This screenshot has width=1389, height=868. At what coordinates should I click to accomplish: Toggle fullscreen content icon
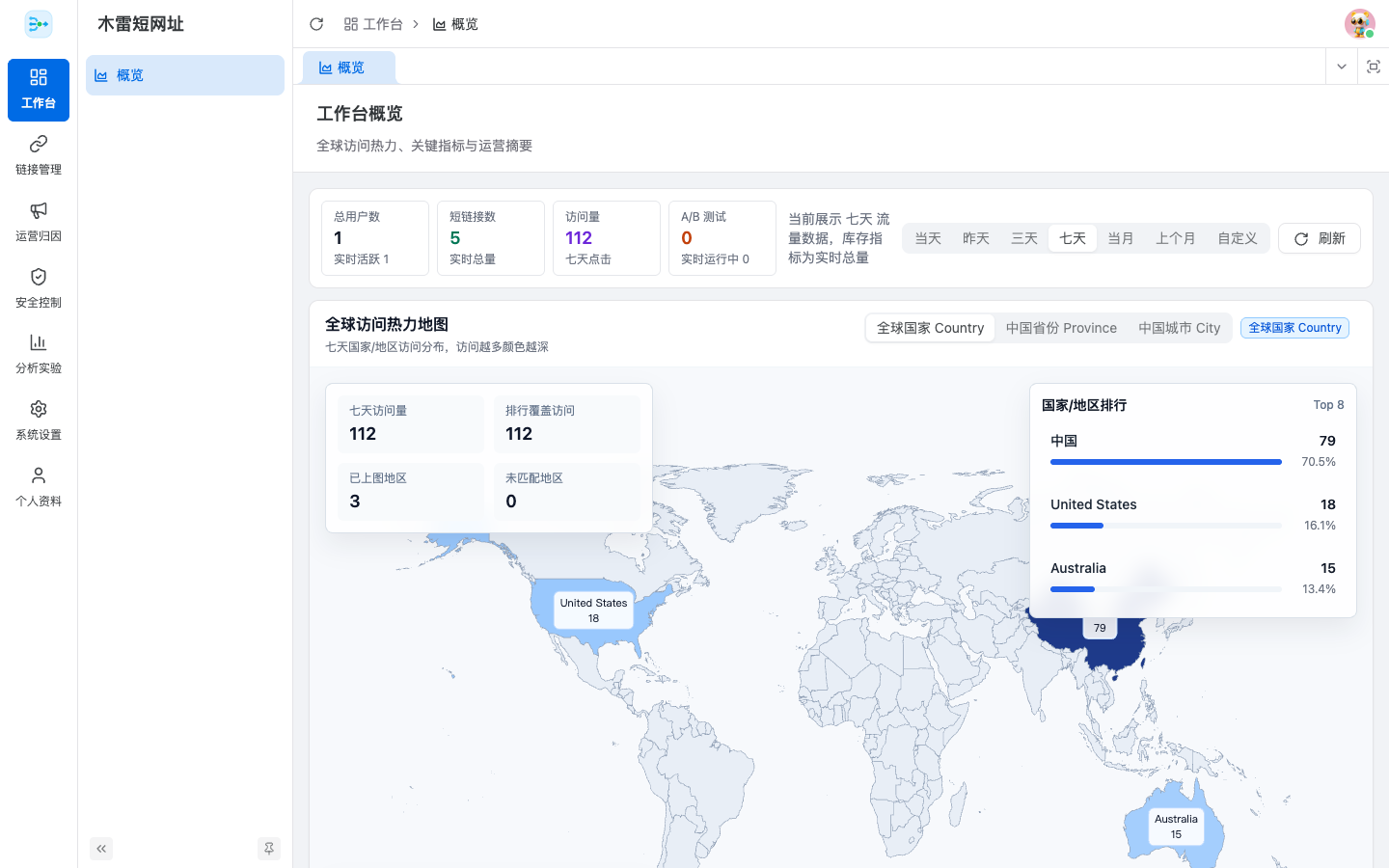pyautogui.click(x=1374, y=67)
